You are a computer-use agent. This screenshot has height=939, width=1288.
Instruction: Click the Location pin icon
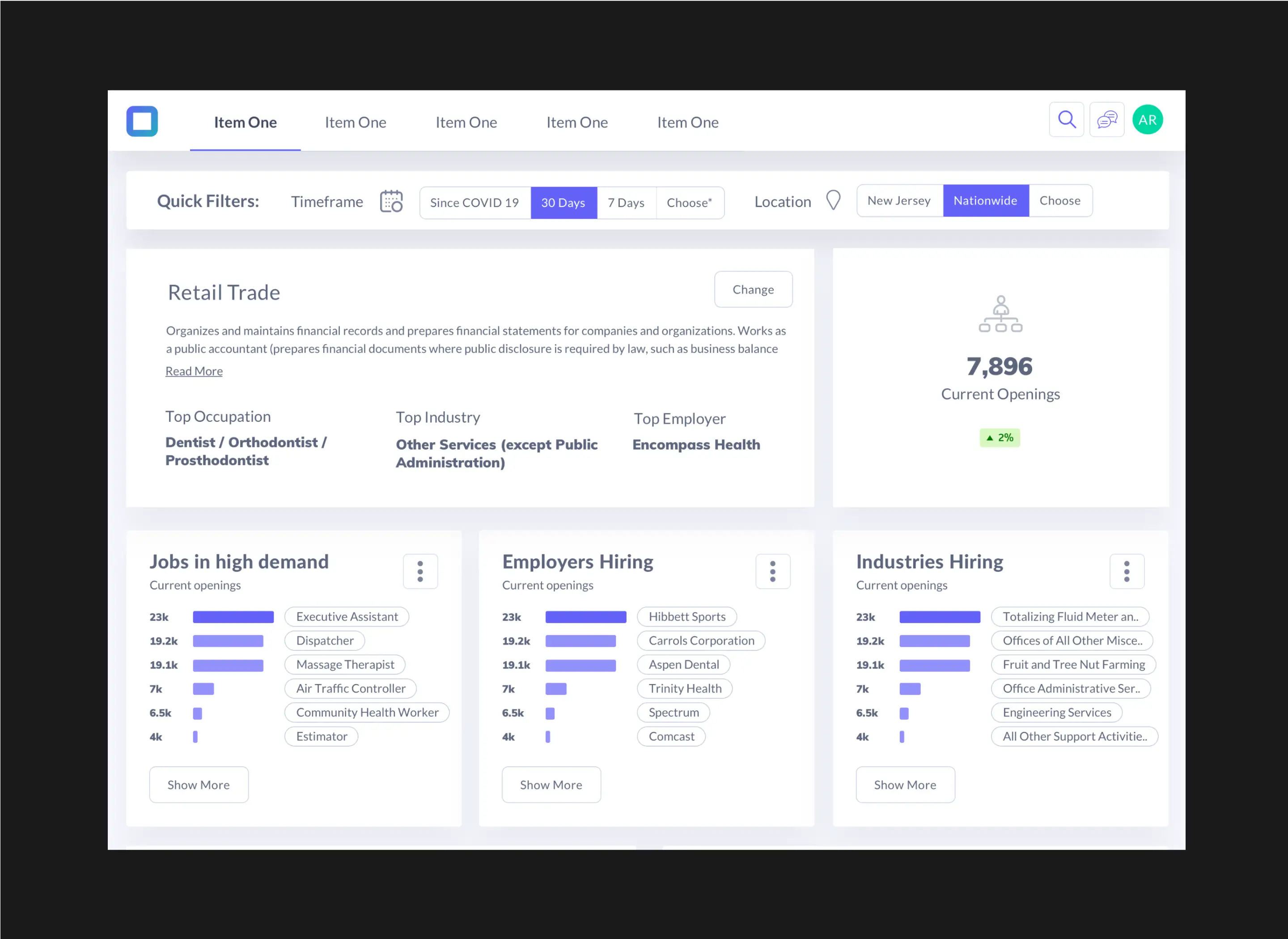833,201
